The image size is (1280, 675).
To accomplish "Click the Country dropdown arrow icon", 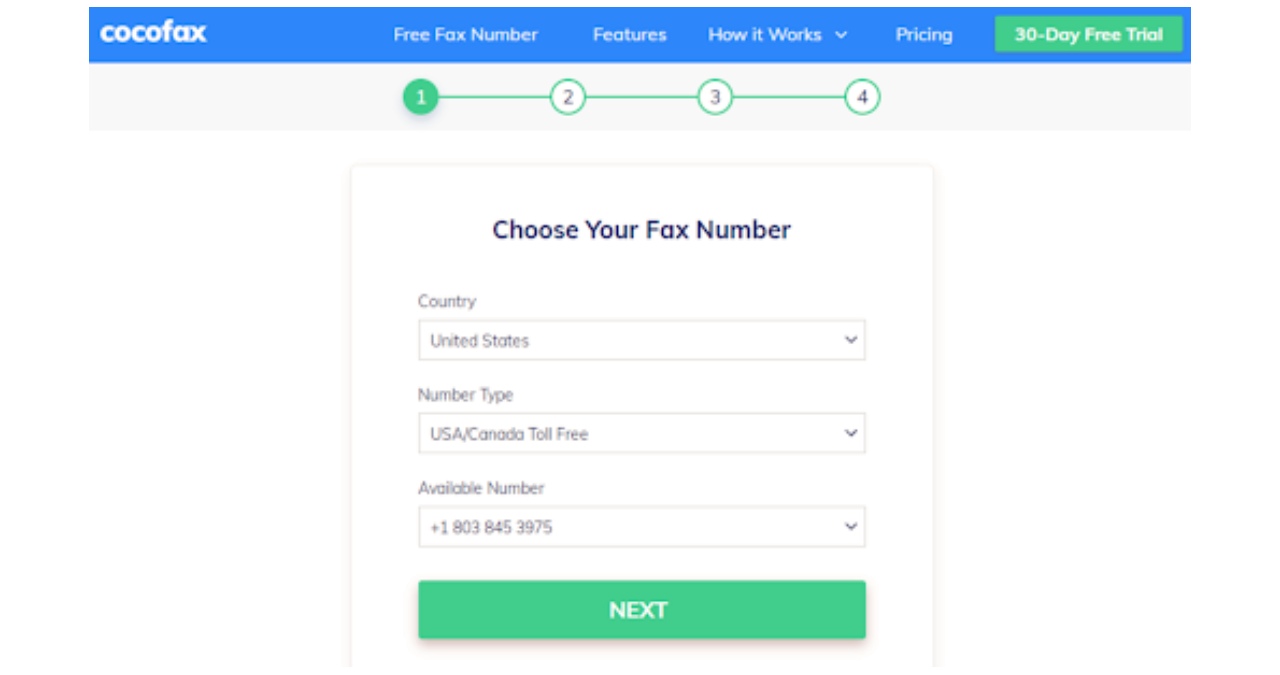I will point(851,340).
